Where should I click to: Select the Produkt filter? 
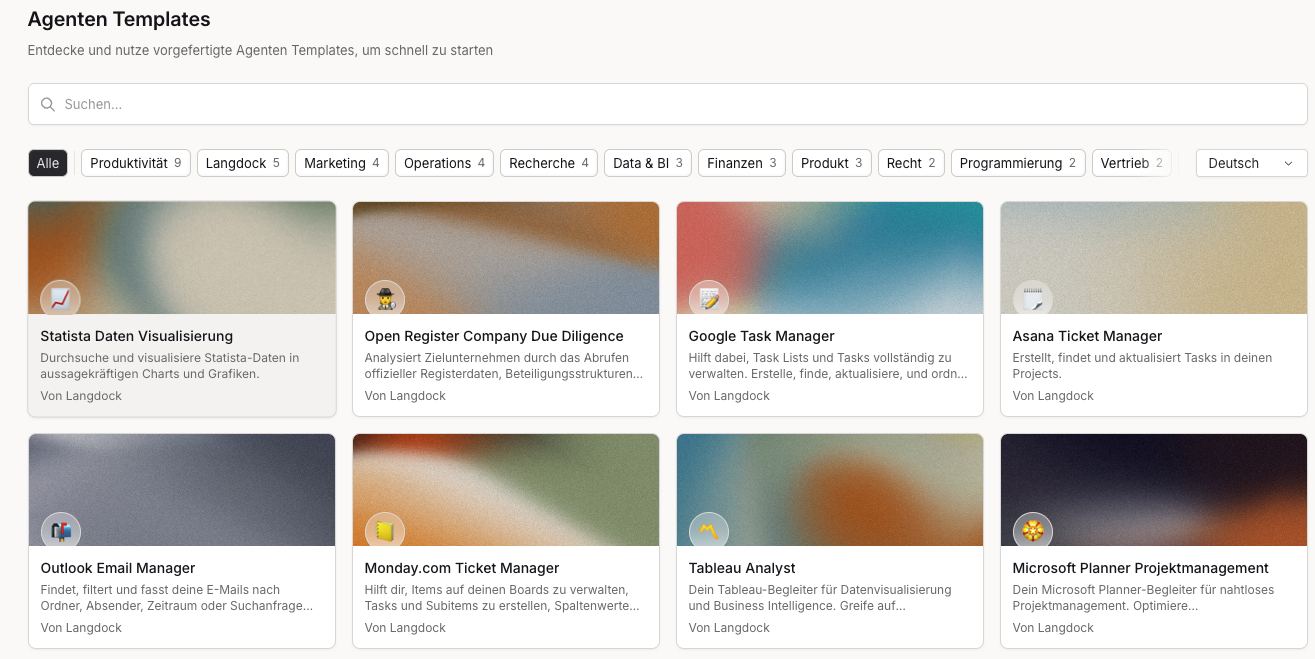click(x=832, y=163)
